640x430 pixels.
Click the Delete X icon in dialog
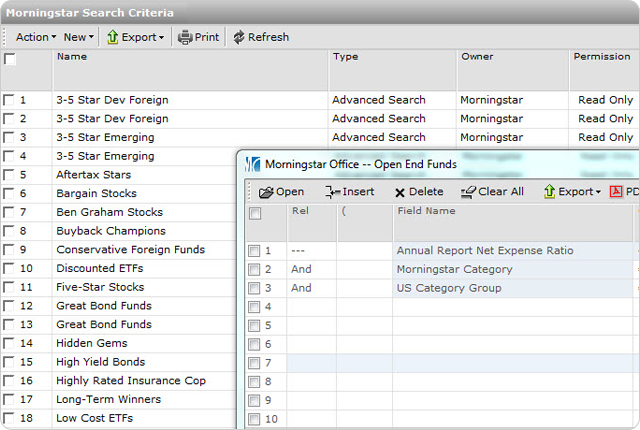[x=400, y=193]
